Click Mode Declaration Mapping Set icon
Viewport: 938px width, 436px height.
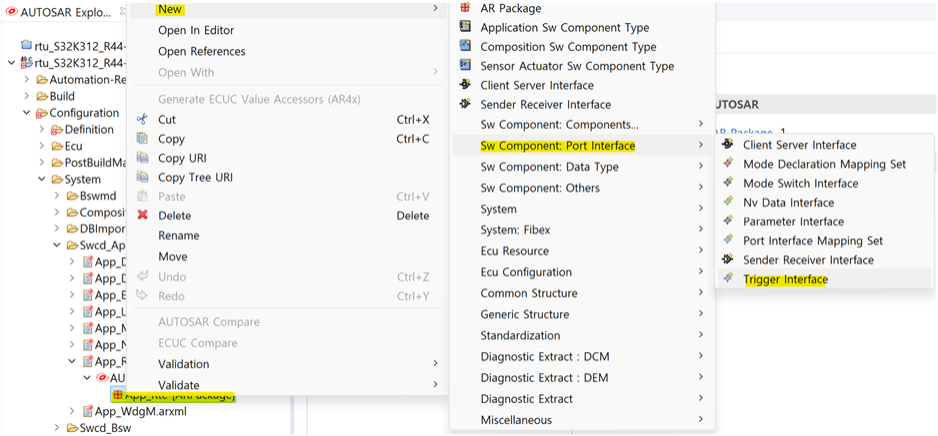tap(728, 163)
